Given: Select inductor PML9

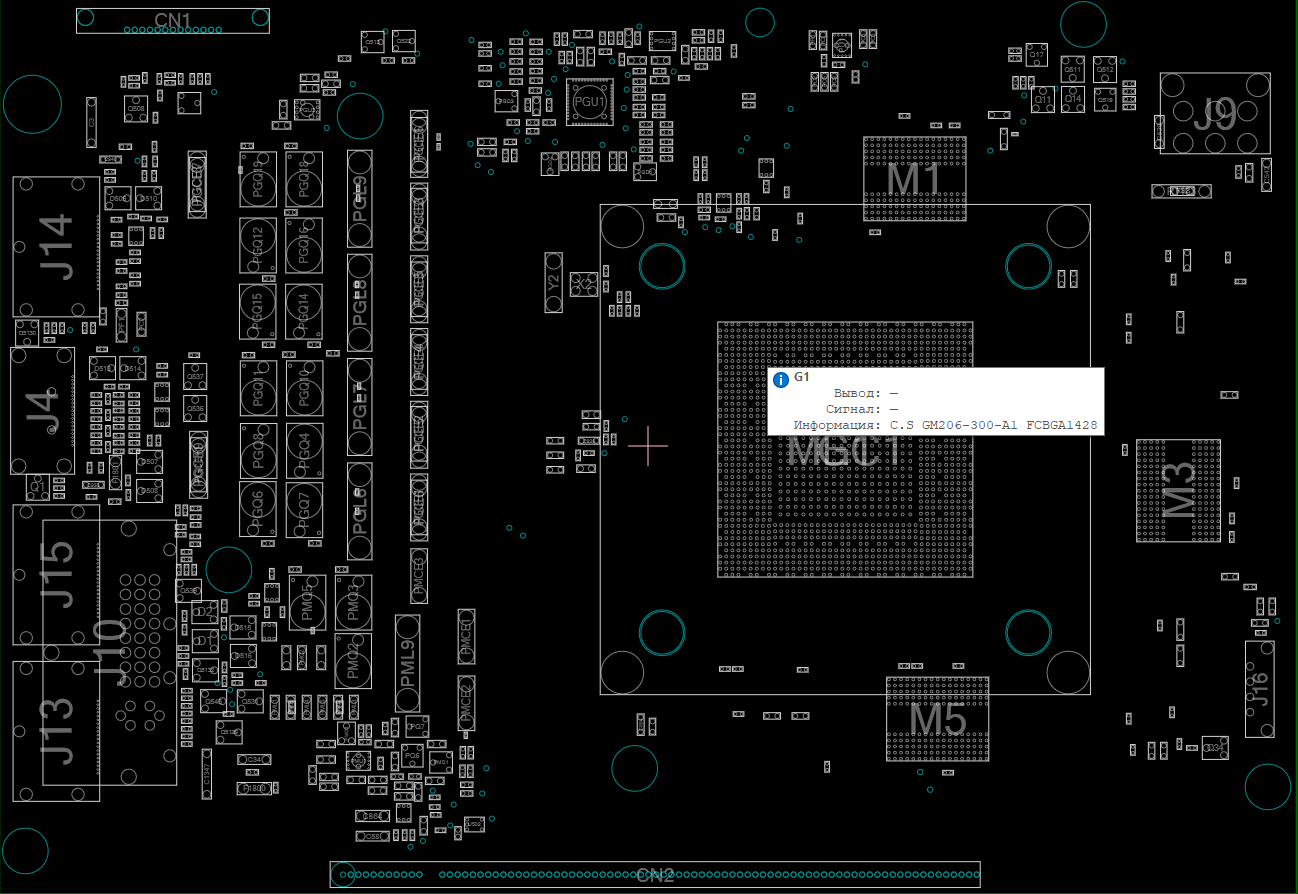Looking at the screenshot, I should (407, 664).
